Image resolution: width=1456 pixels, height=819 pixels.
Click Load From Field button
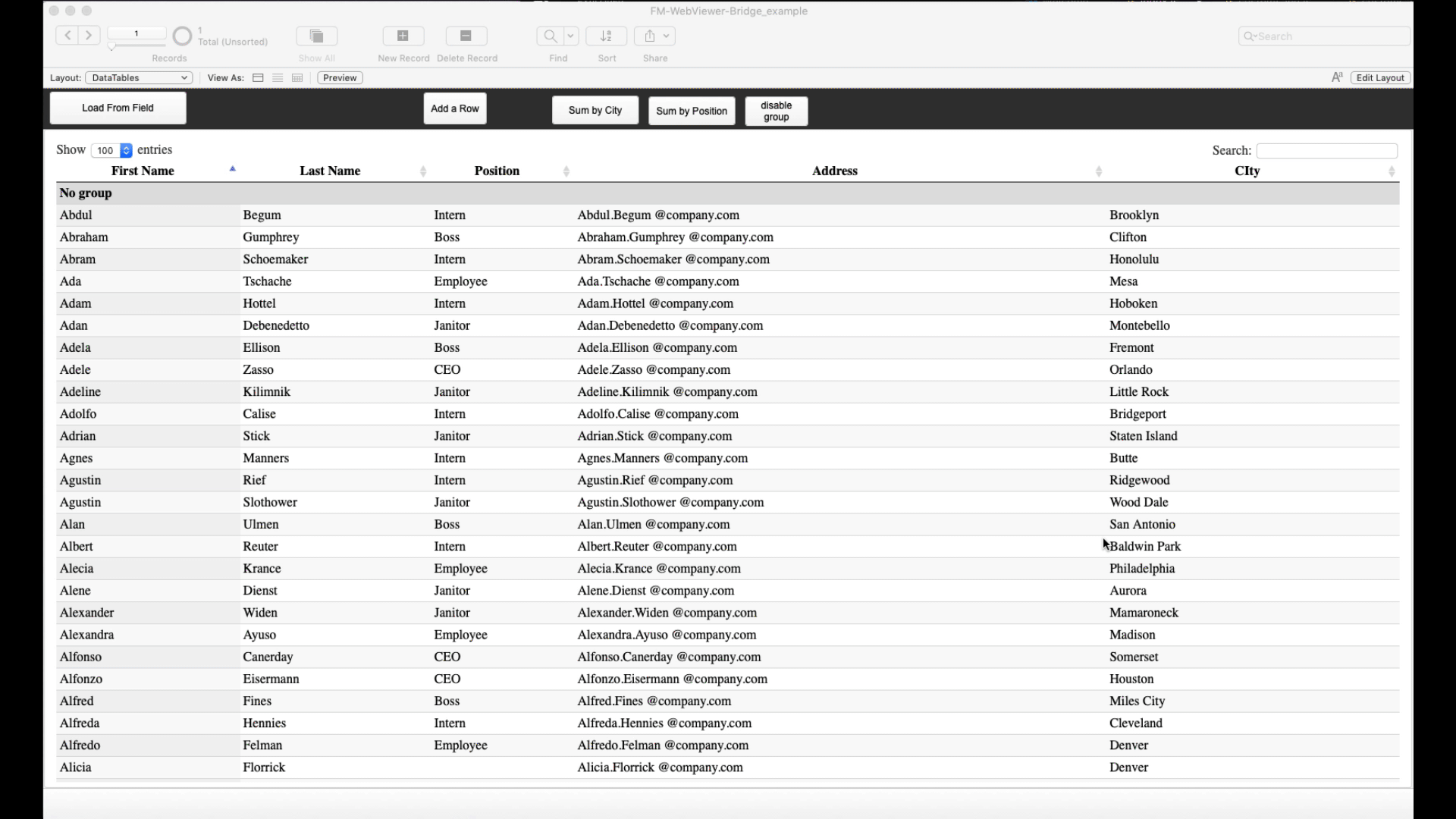118,108
